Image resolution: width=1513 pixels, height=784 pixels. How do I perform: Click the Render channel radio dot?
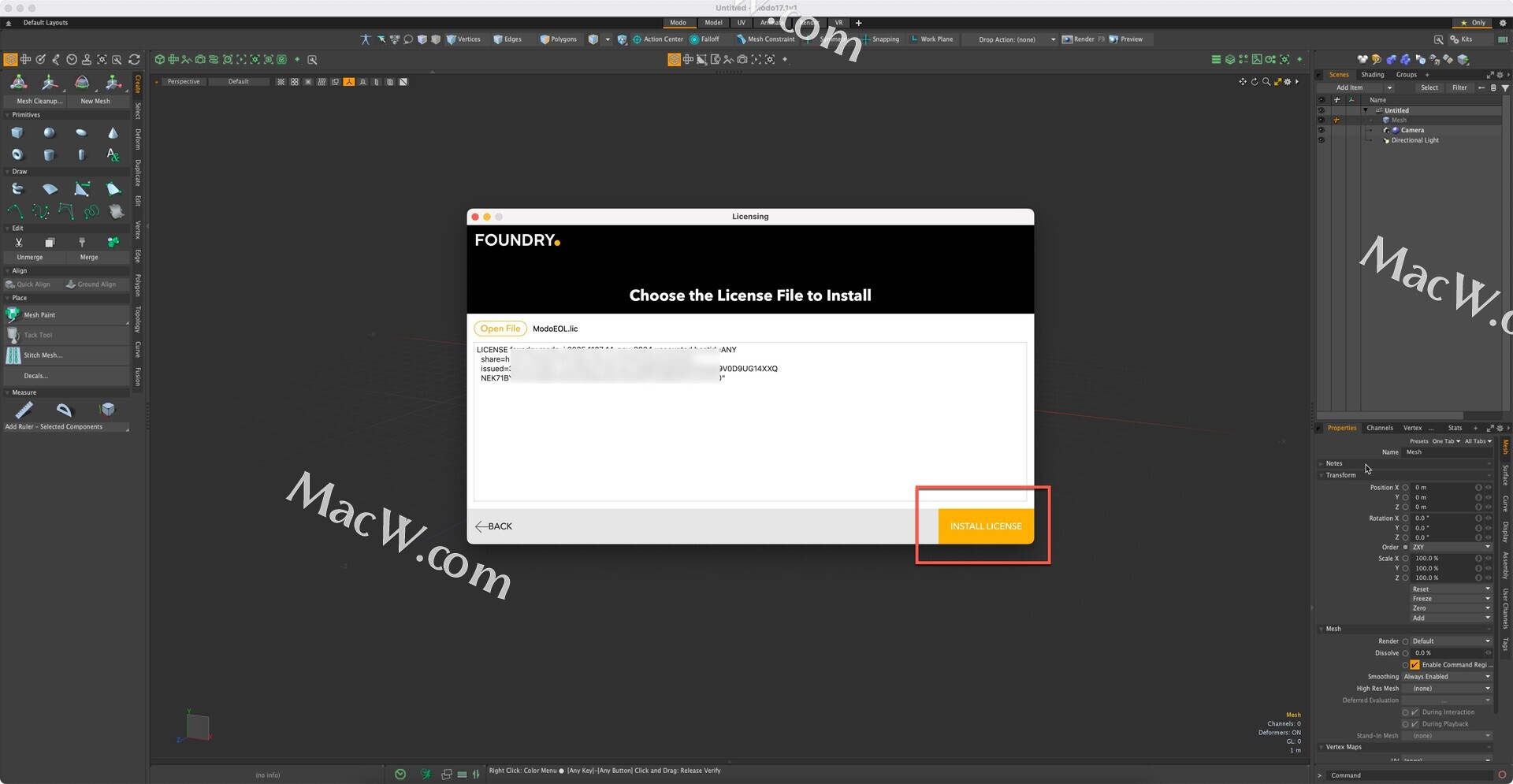point(1405,641)
